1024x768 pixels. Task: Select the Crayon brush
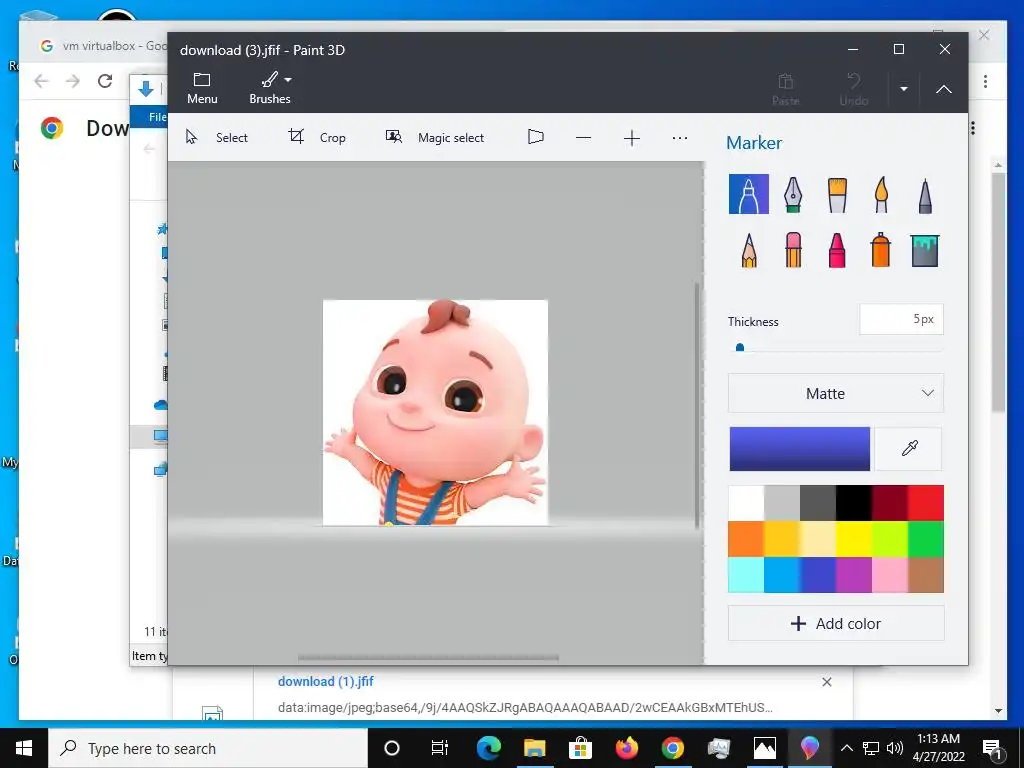[837, 250]
